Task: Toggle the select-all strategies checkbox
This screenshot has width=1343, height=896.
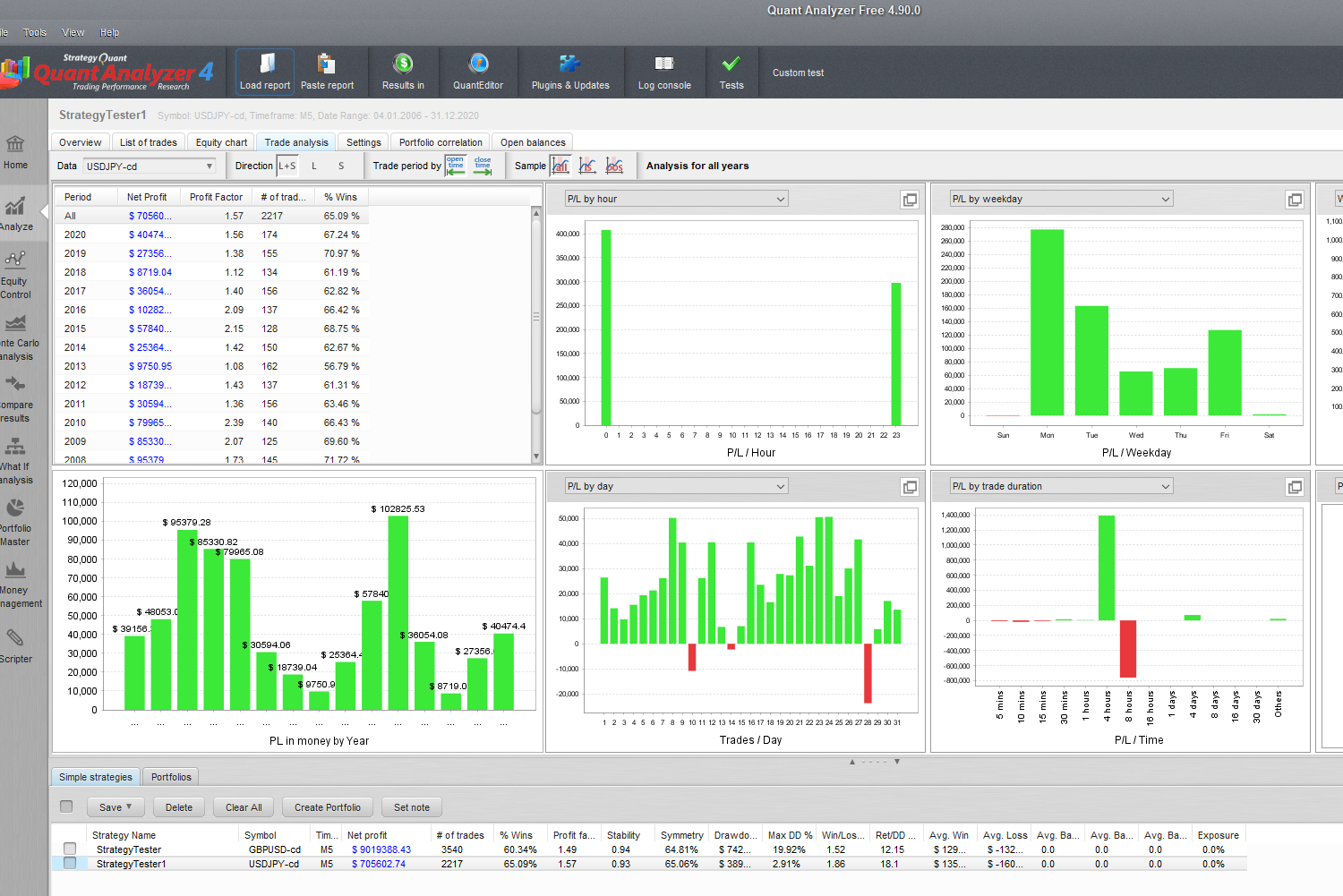Action: click(66, 806)
